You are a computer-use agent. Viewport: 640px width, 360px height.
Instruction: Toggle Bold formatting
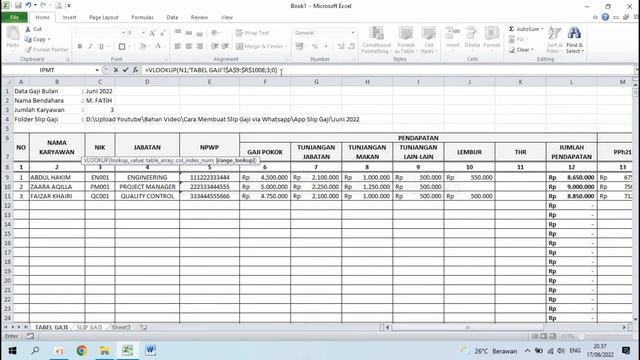tap(80, 47)
